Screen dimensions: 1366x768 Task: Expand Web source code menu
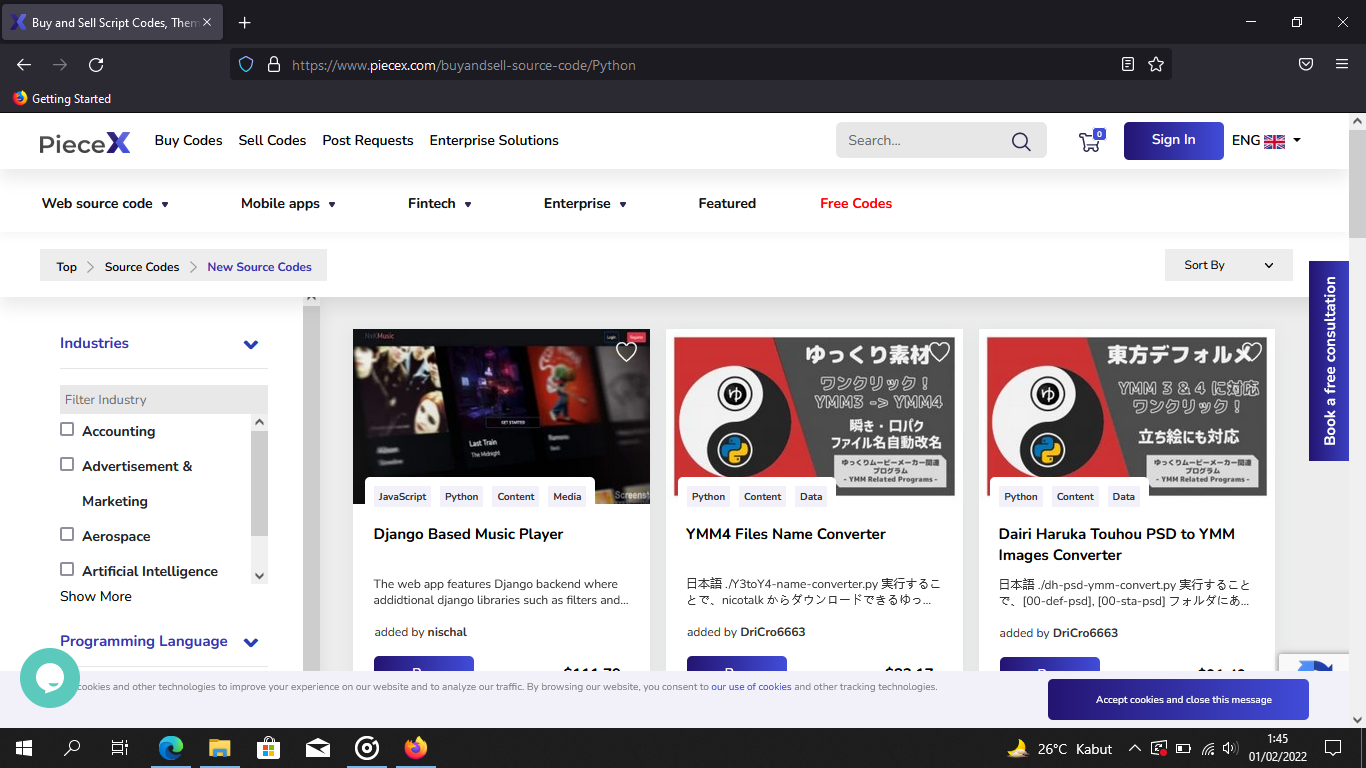(x=105, y=203)
